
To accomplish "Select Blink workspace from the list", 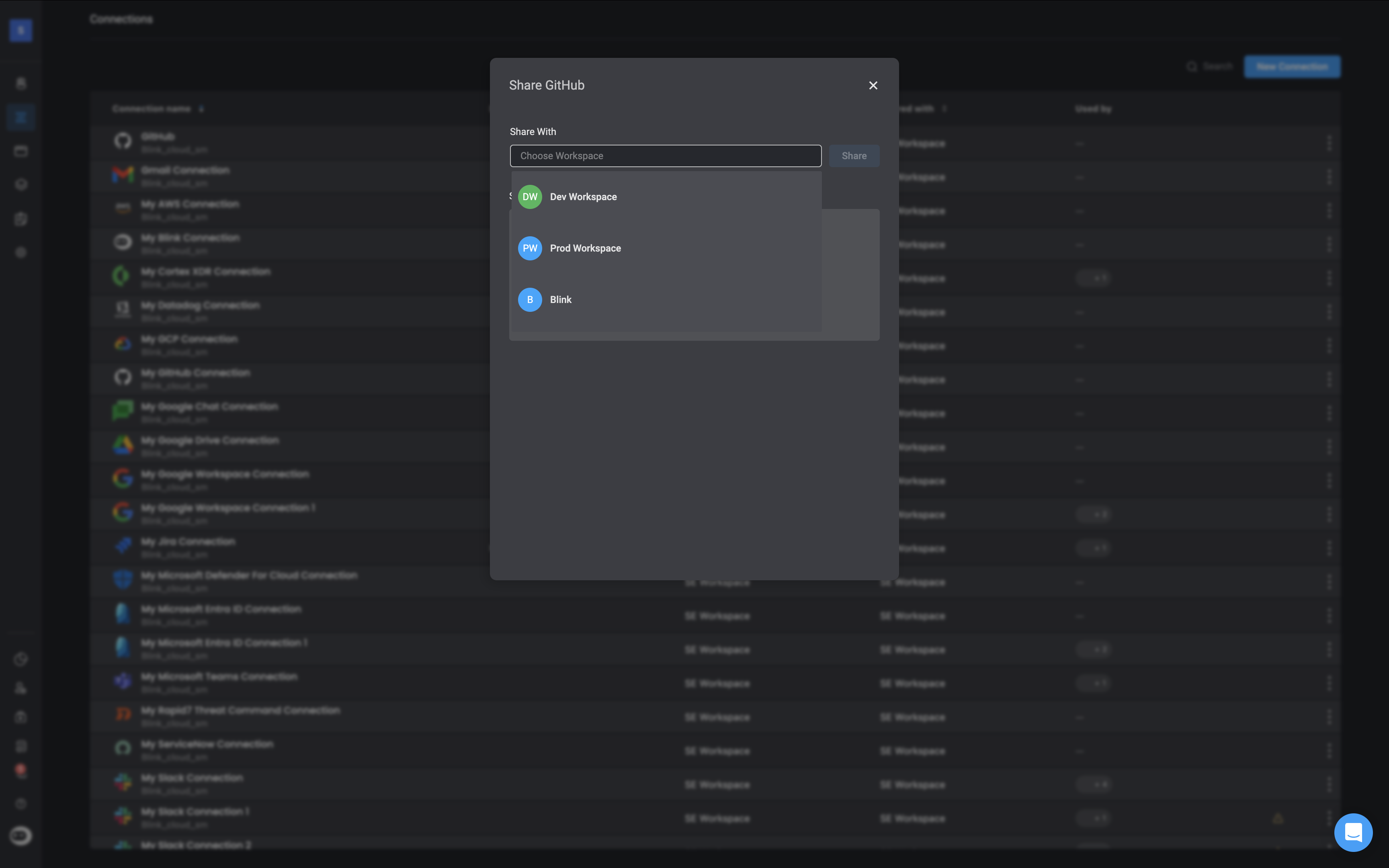I will tap(666, 300).
